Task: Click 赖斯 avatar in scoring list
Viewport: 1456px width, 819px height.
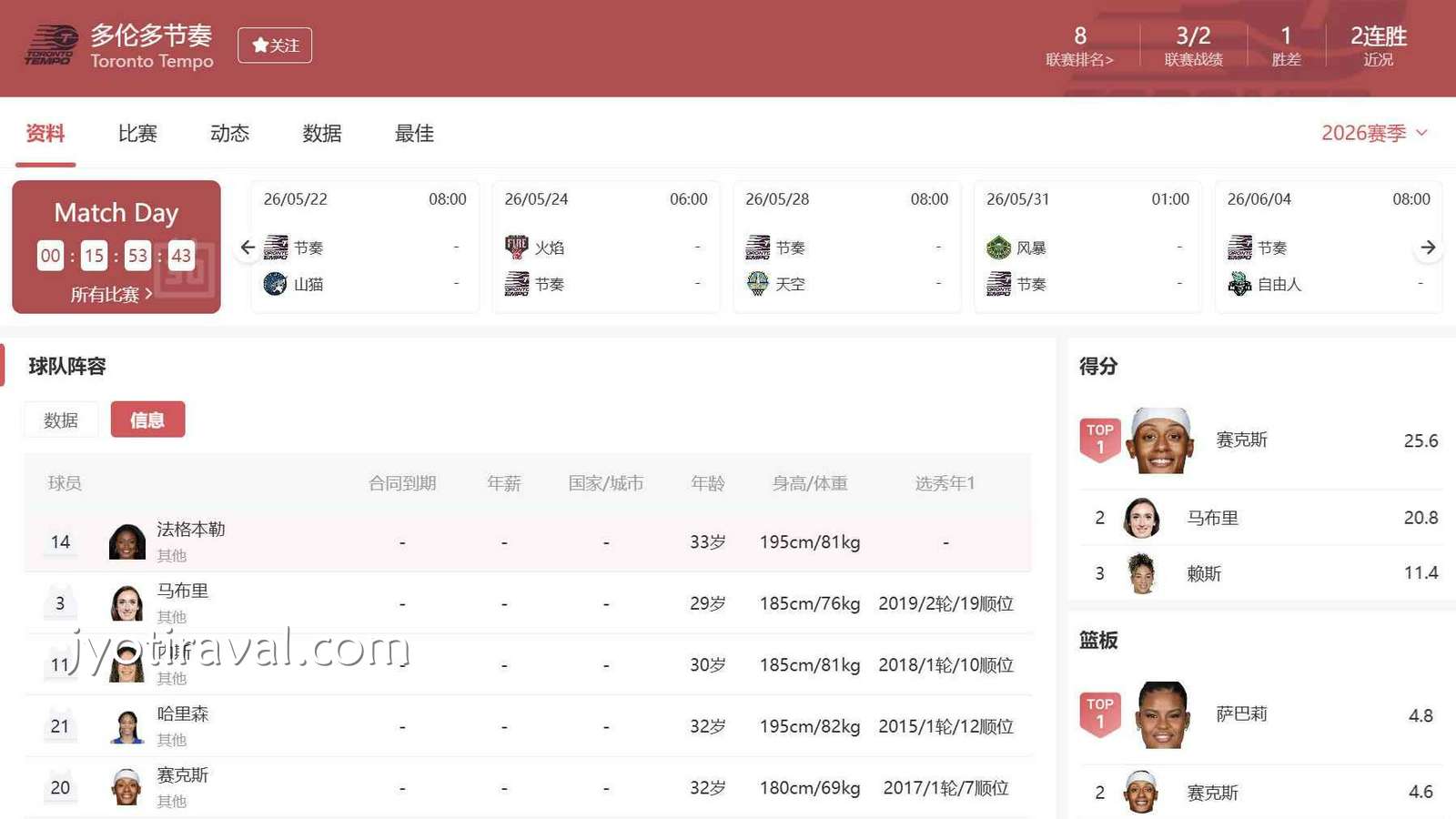Action: tap(1141, 573)
